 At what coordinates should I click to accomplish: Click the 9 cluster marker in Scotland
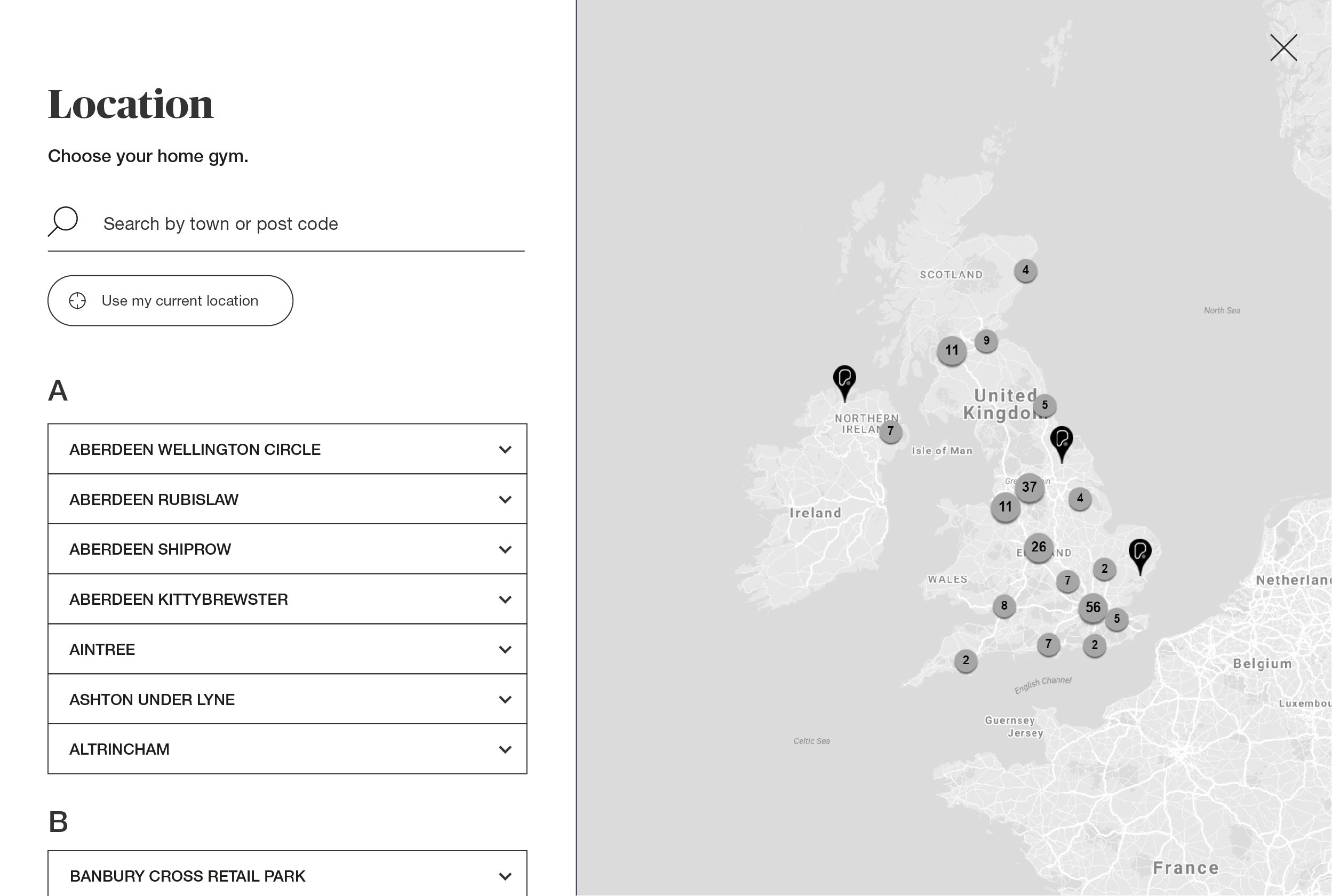(x=986, y=341)
